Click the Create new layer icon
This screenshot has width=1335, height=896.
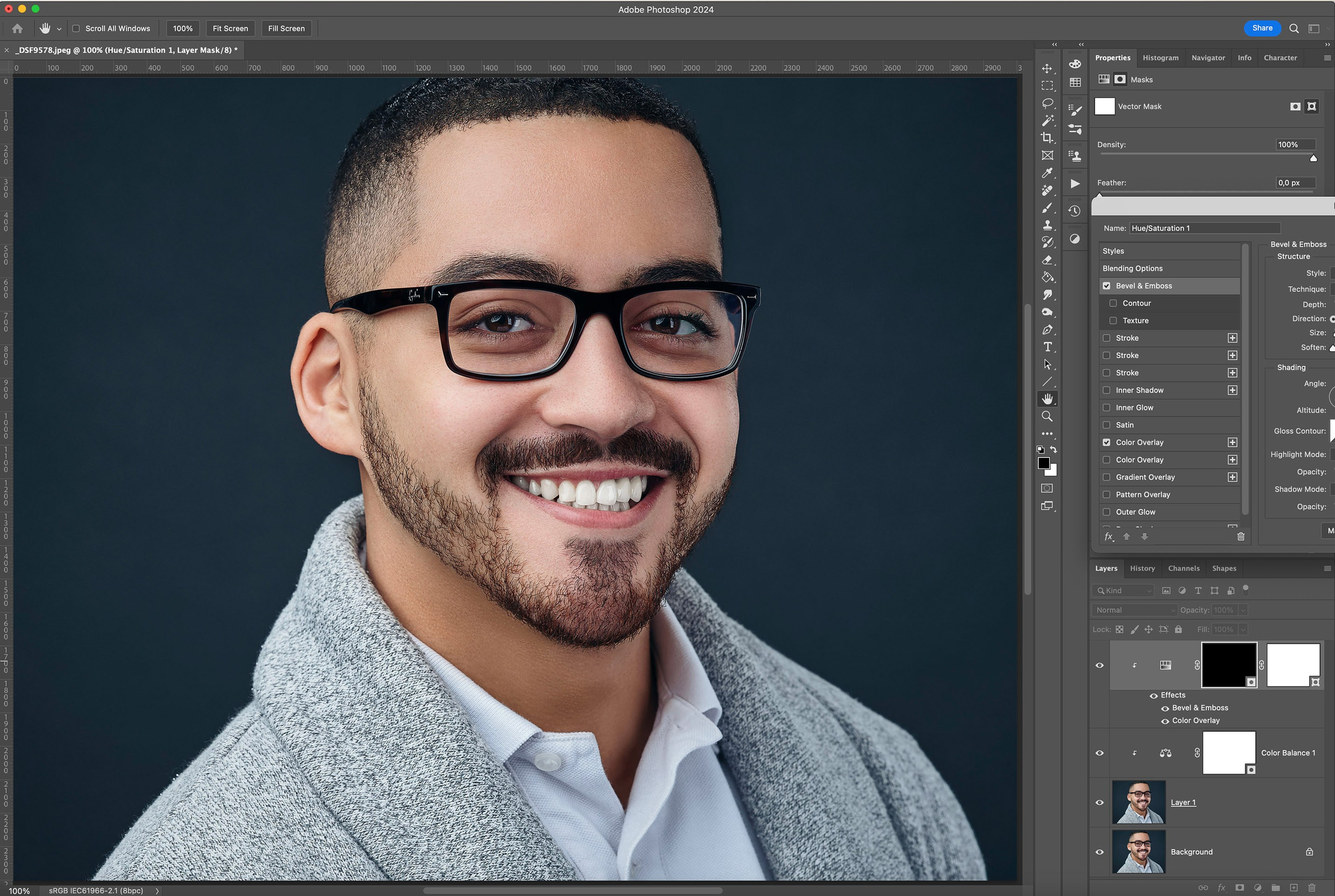coord(1294,888)
